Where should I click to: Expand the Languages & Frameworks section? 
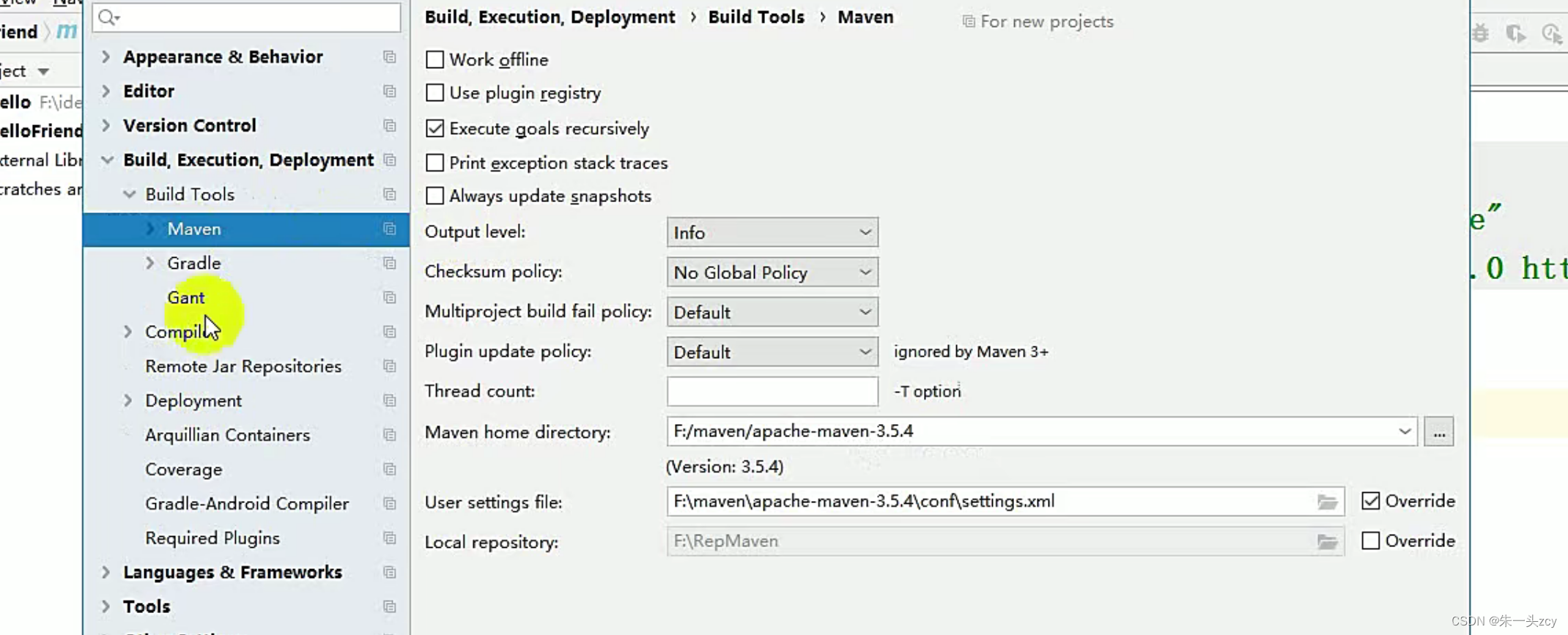[106, 573]
